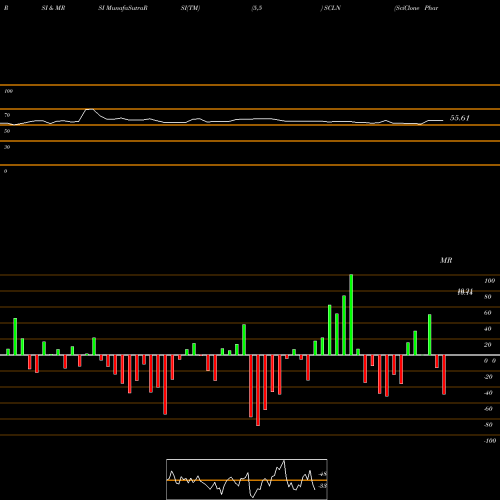Click the '60' label on MR scale
Image resolution: width=500 pixels, height=500 pixels.
(x=488, y=313)
